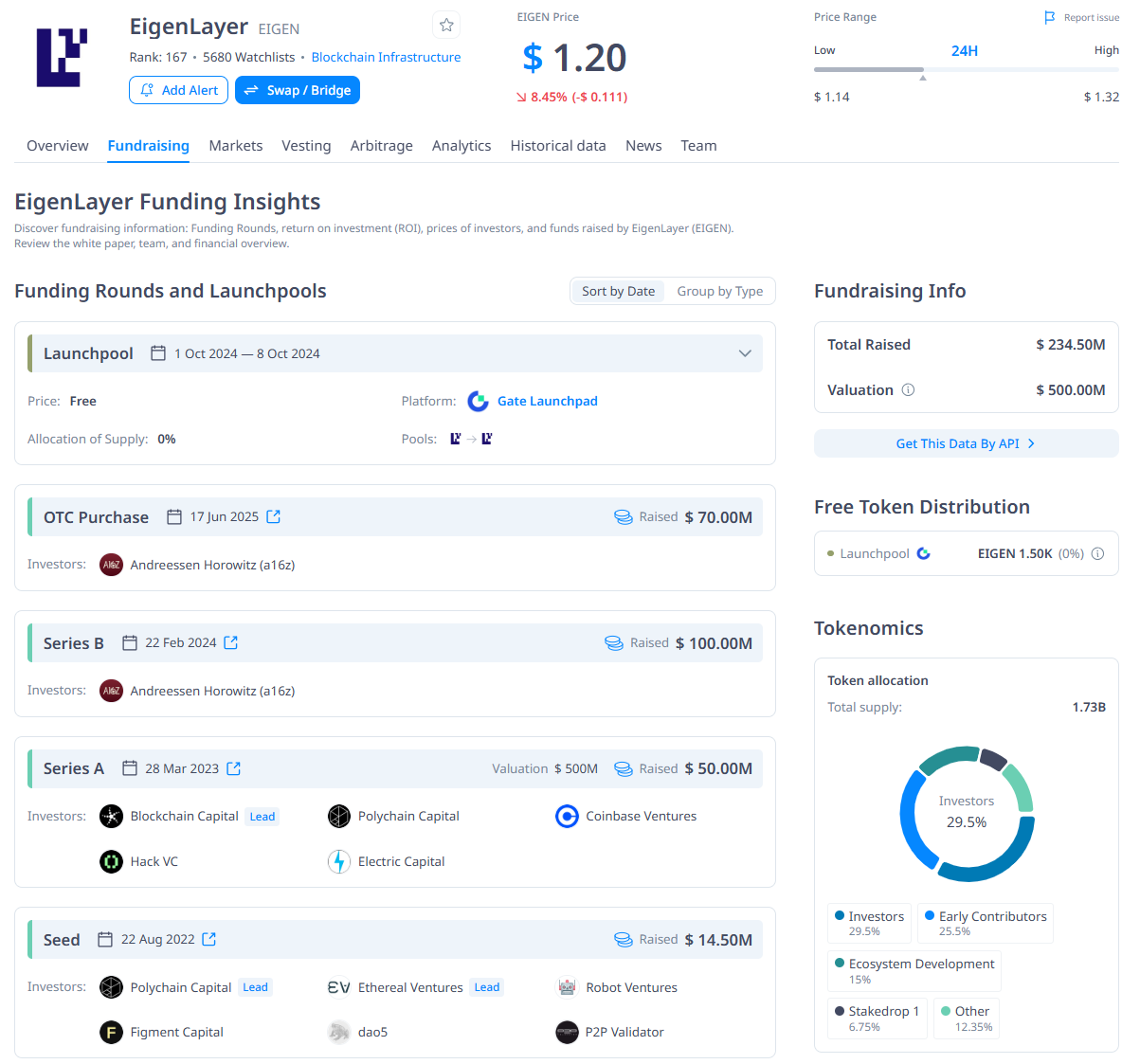Click the Electric Capital logo icon
This screenshot has width=1140, height=1064.
(x=339, y=861)
